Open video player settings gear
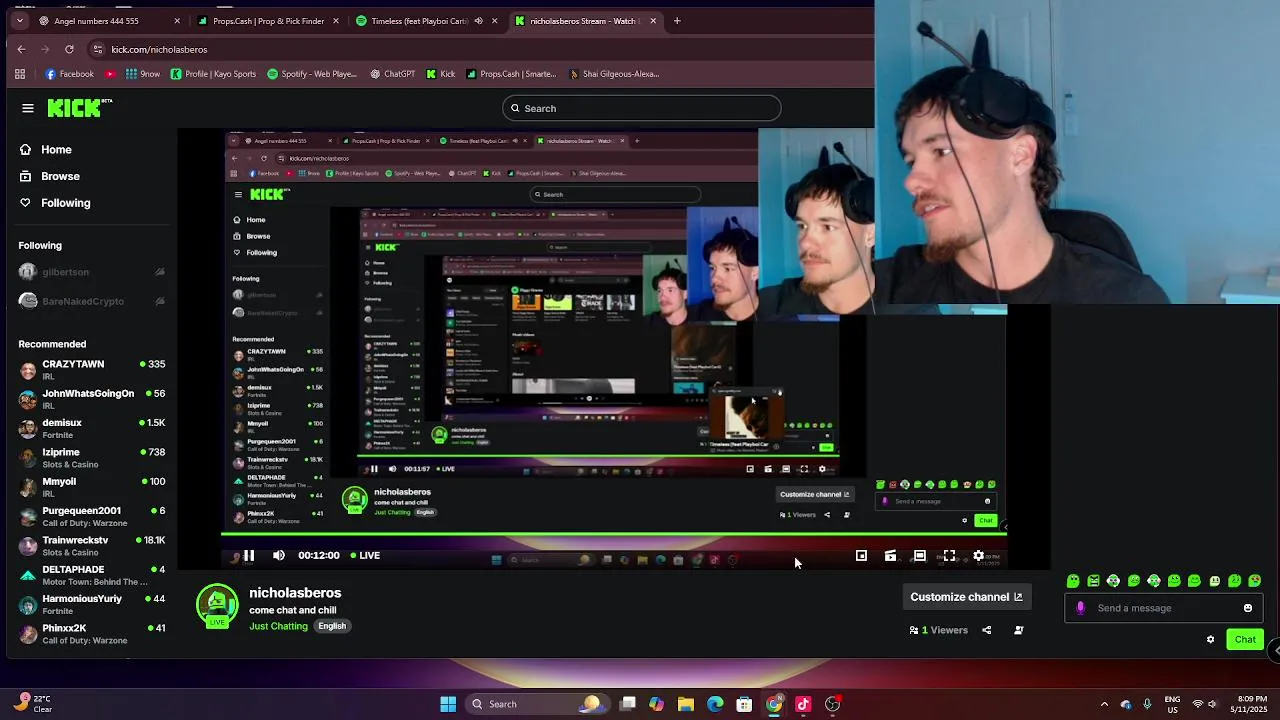 click(978, 556)
